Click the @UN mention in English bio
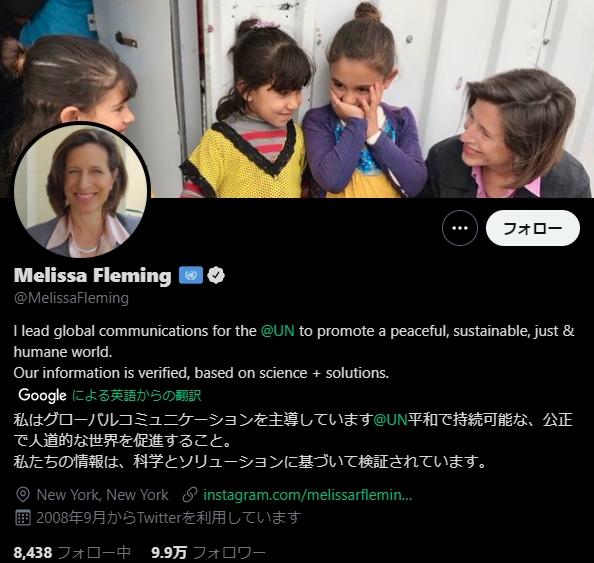Viewport: 594px width, 563px height. tap(277, 331)
